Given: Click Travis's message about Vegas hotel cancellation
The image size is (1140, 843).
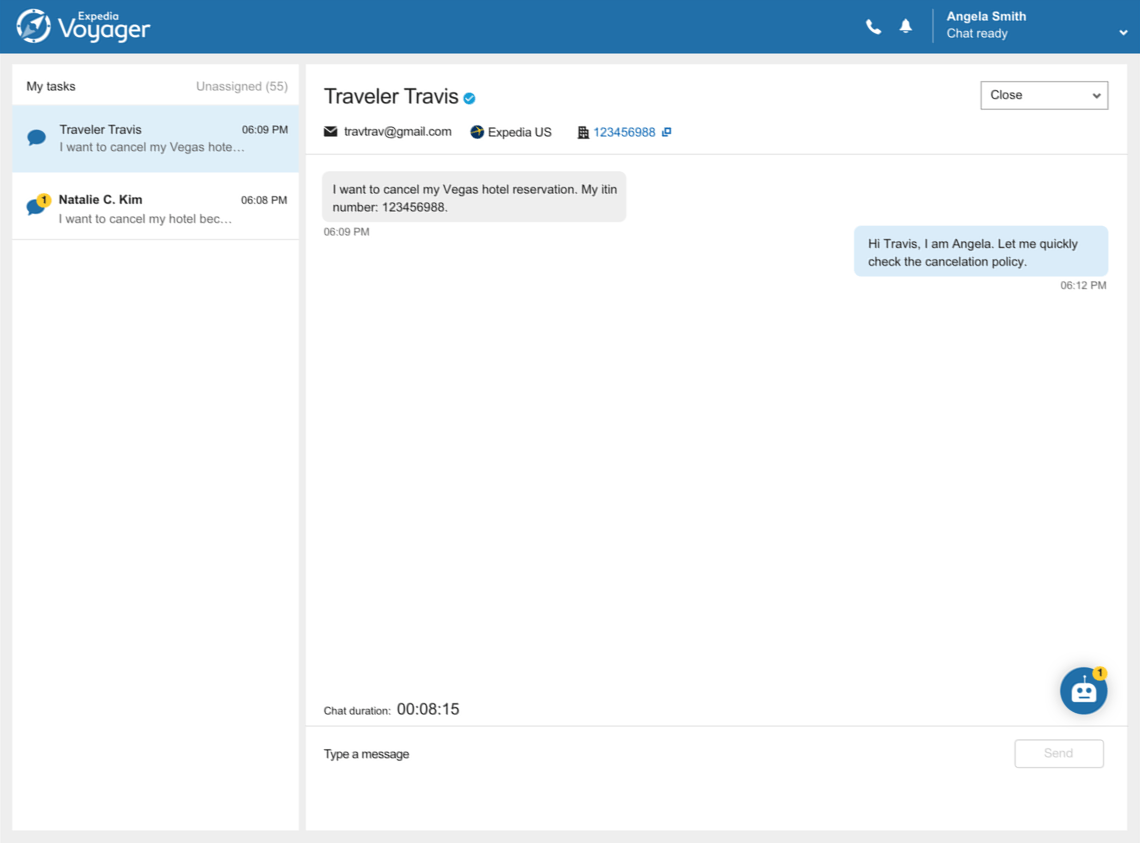Looking at the screenshot, I should [474, 198].
